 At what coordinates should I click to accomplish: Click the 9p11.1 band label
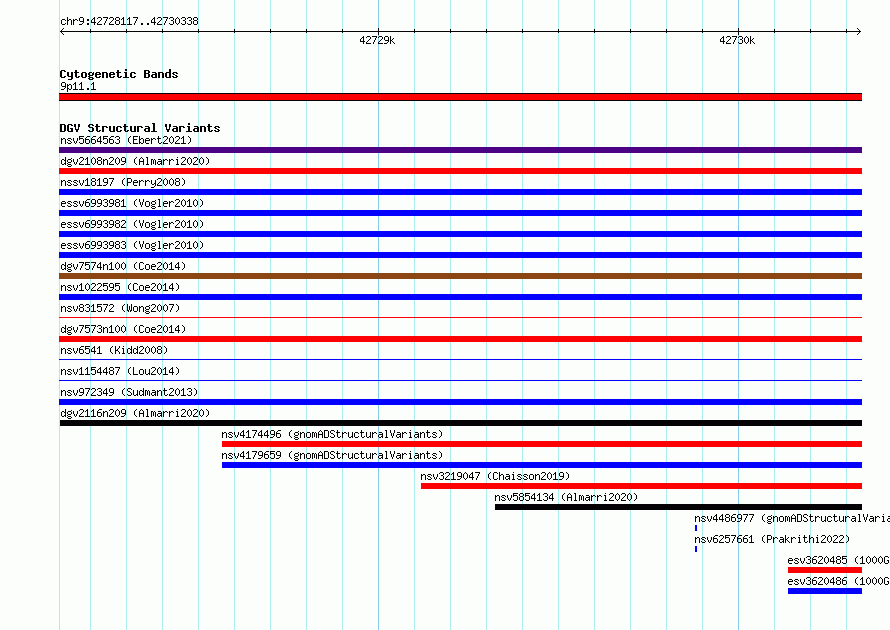click(78, 86)
